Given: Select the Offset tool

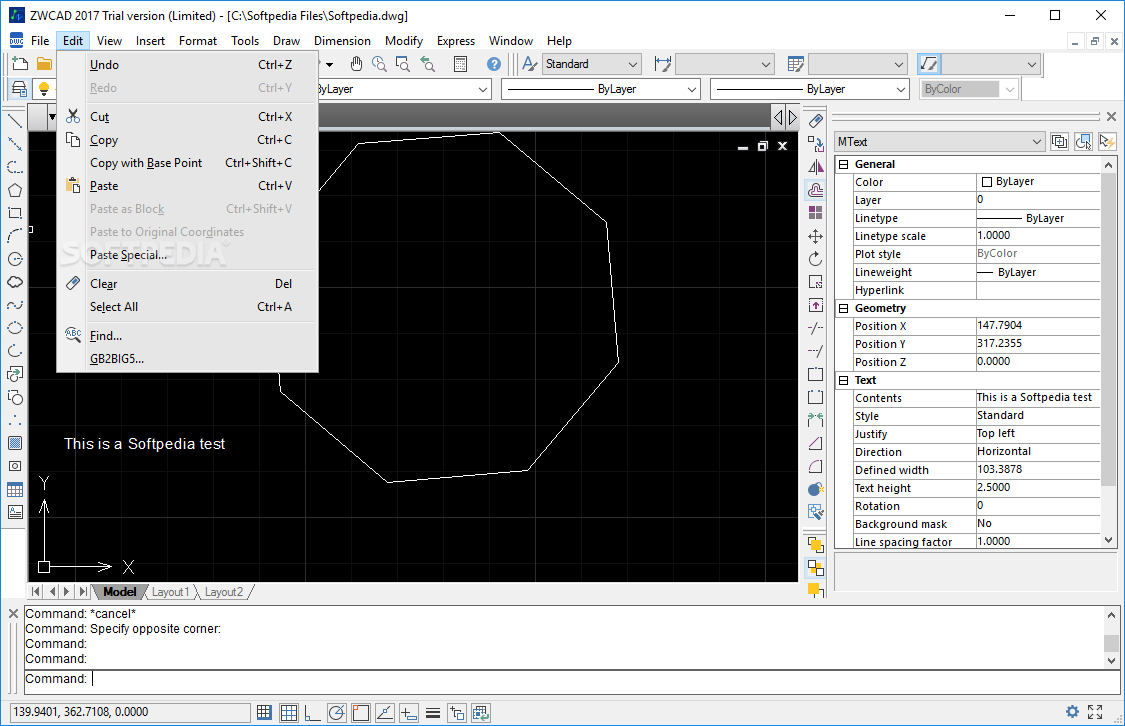Looking at the screenshot, I should pos(815,190).
